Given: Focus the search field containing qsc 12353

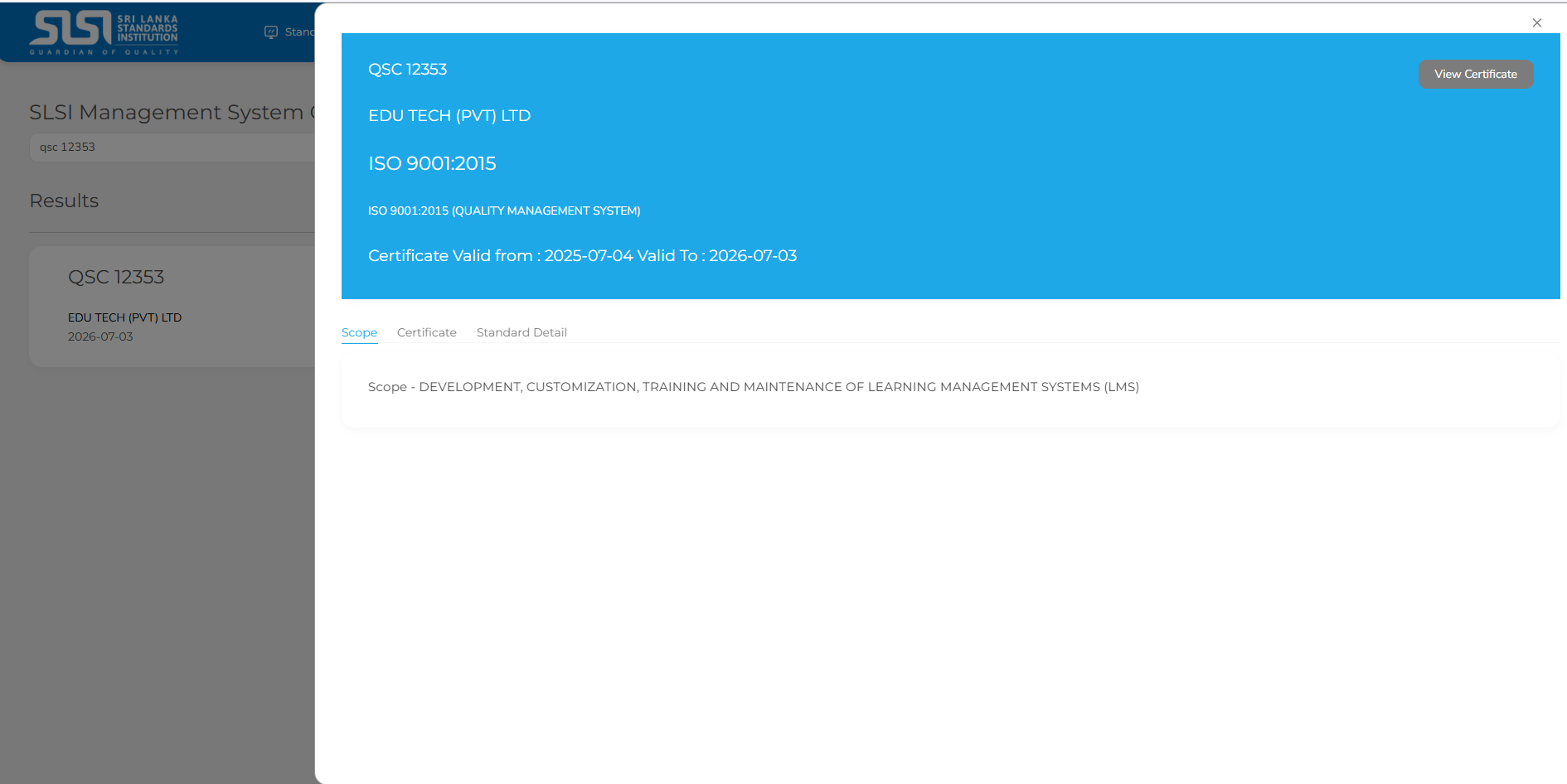Looking at the screenshot, I should (166, 148).
